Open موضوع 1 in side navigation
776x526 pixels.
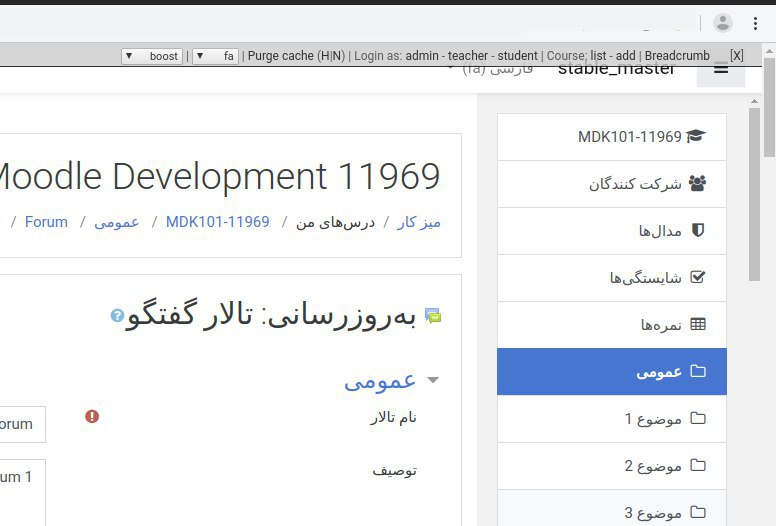pos(612,419)
